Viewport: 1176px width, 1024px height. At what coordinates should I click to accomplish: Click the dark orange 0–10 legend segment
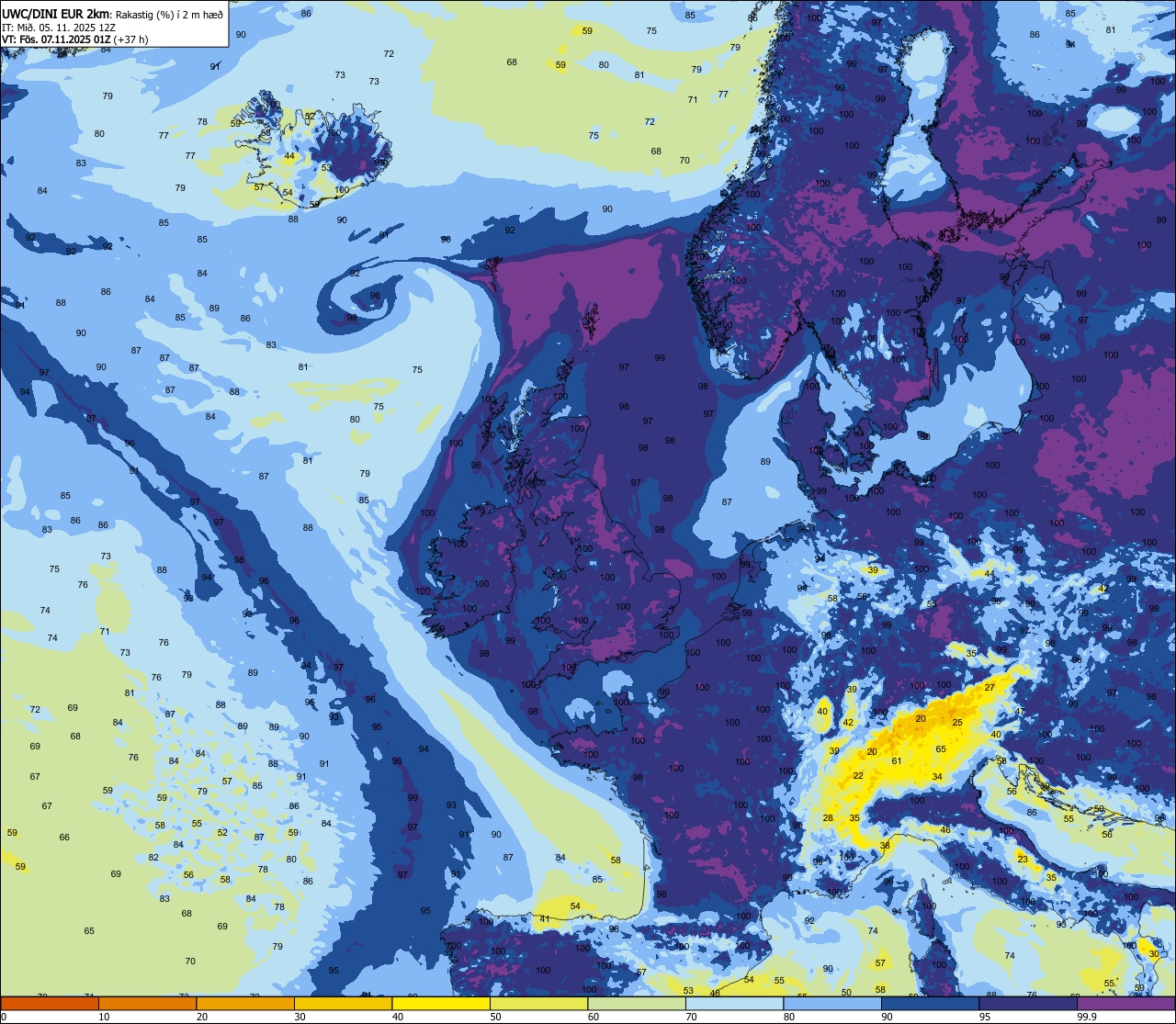coord(50,1003)
